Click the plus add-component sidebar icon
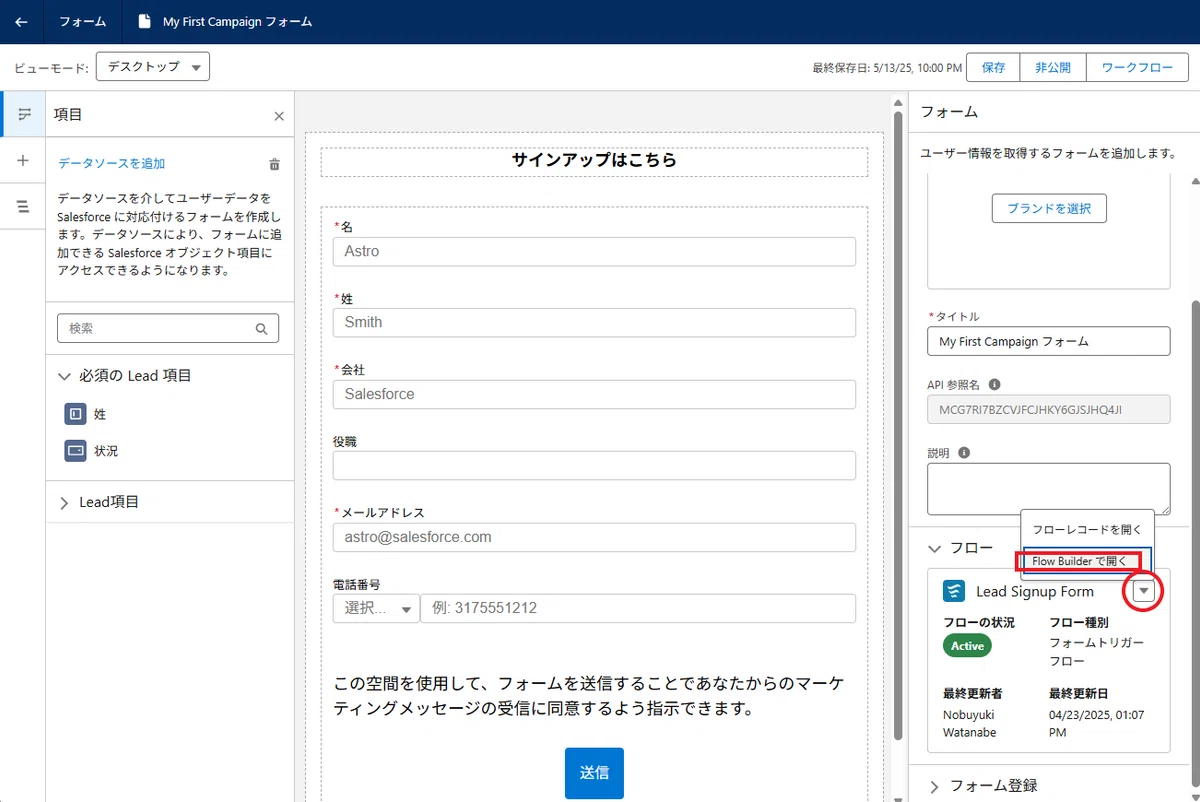The image size is (1200, 802). click(24, 160)
